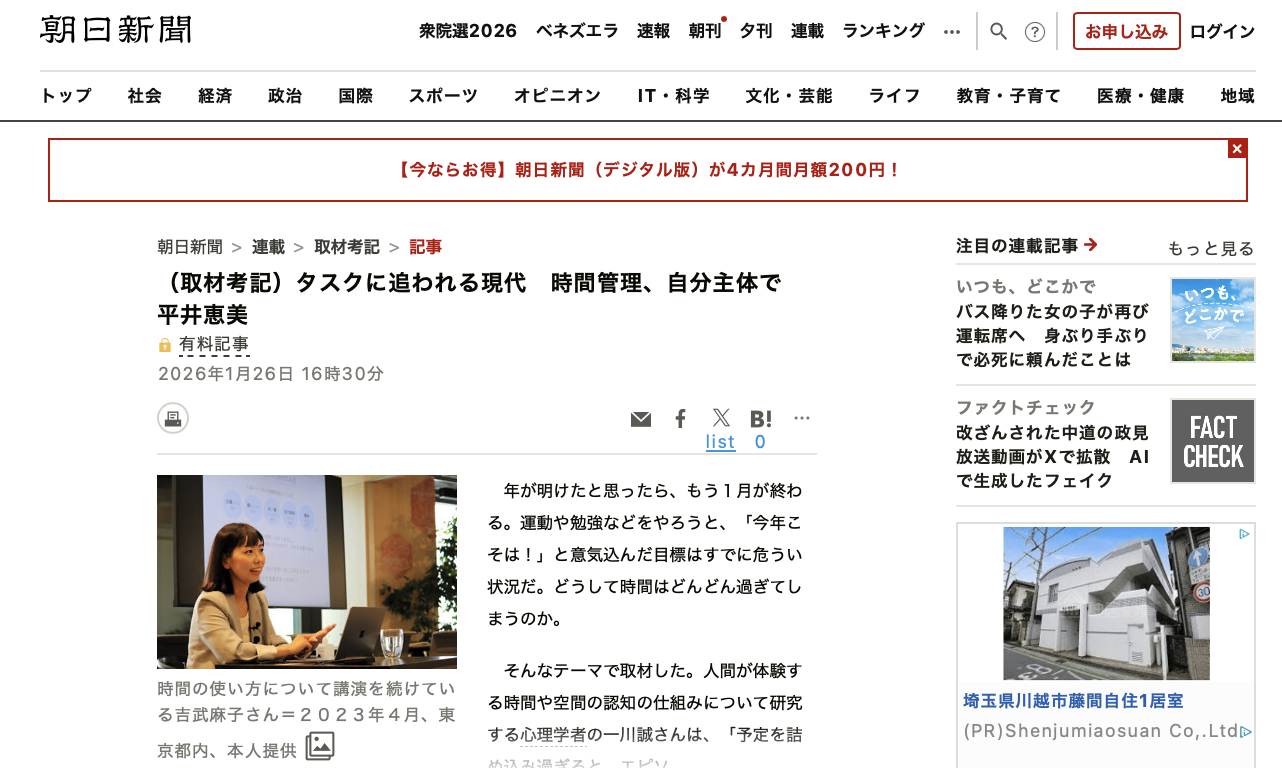Click the お申し込み subscribe button

[x=1126, y=31]
